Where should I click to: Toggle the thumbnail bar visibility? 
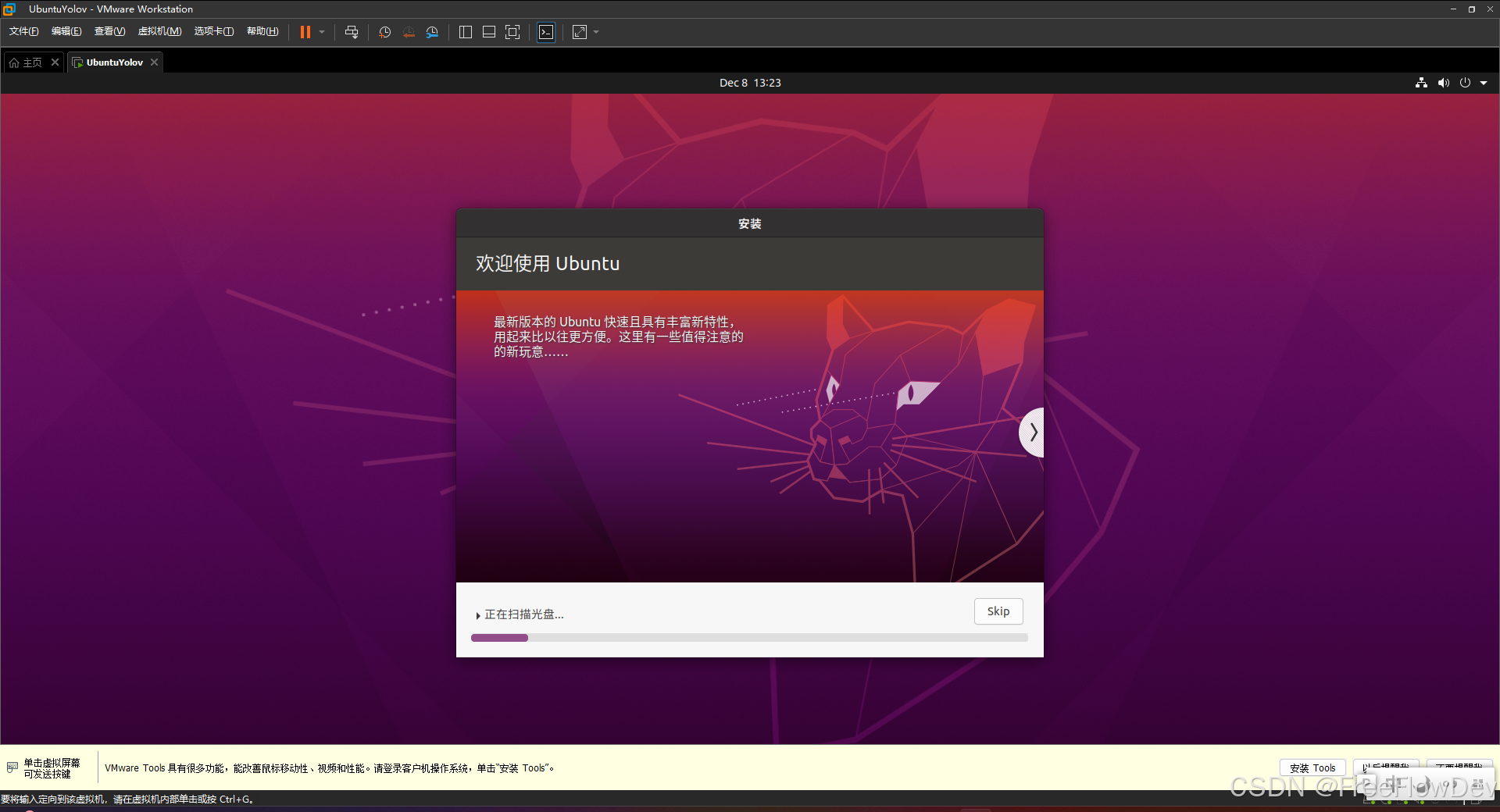(488, 32)
